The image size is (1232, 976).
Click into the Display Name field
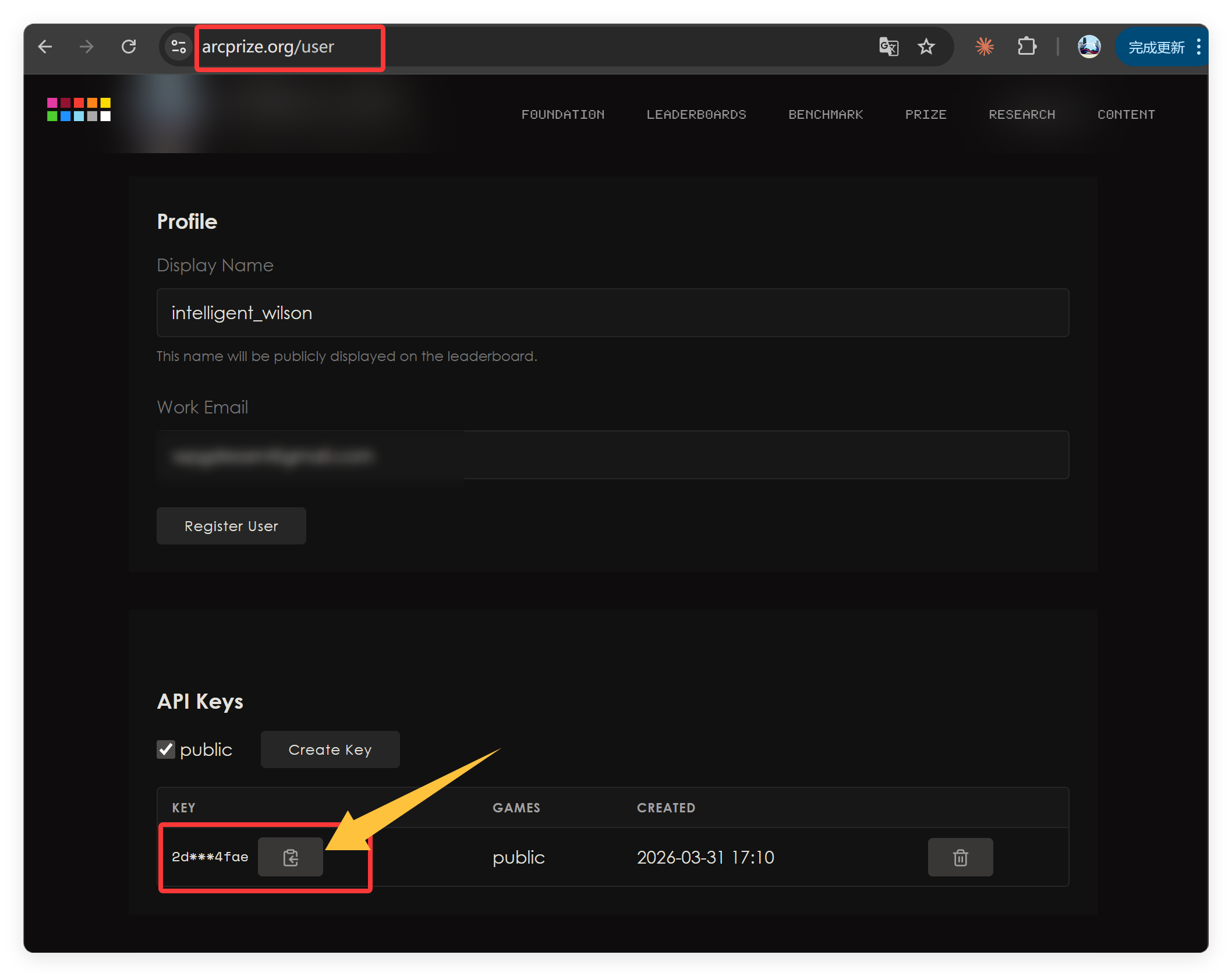[613, 313]
